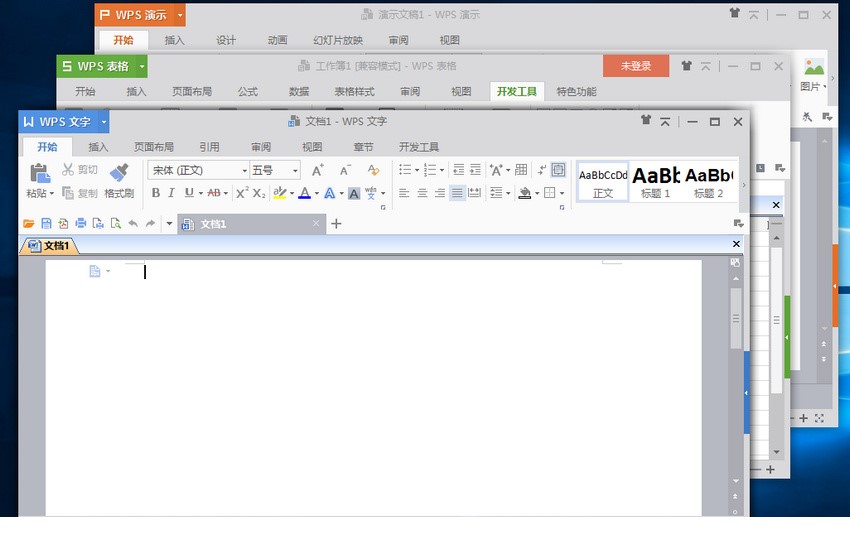Toggle Underline formatting

(x=189, y=192)
